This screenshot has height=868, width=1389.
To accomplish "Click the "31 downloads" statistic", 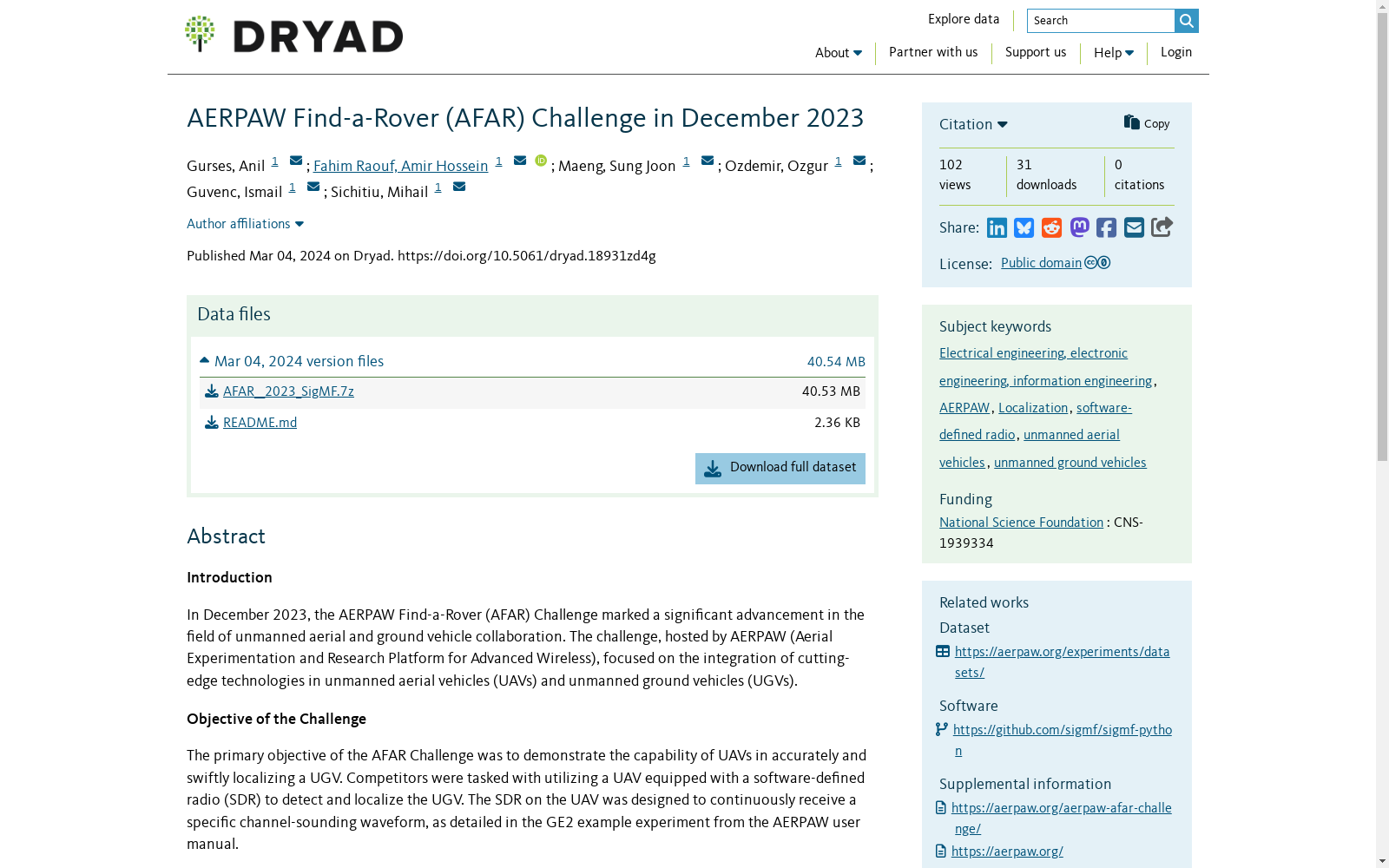I will coord(1046,175).
